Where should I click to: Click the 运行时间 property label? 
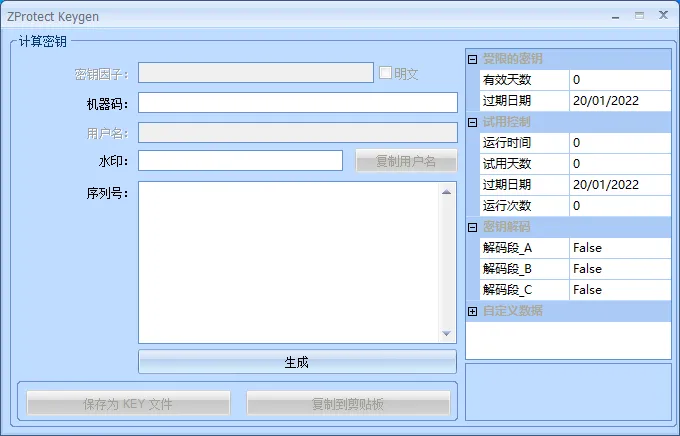pos(524,143)
